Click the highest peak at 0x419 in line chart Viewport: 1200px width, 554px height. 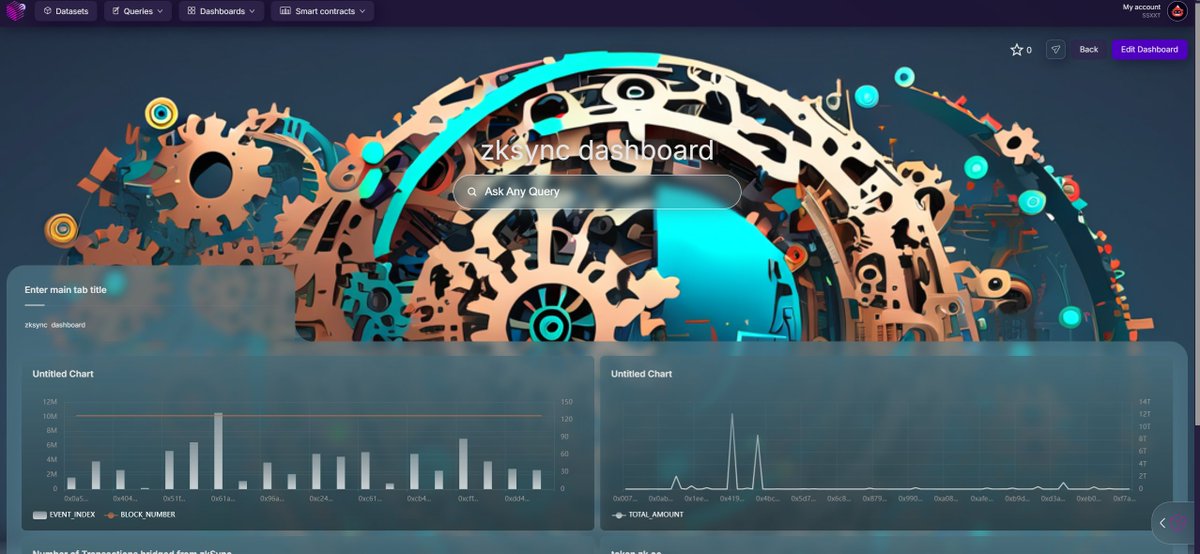click(732, 413)
